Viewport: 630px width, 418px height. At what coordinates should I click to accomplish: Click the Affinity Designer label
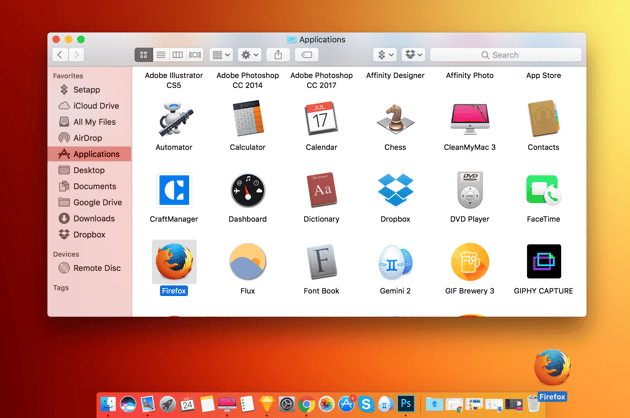[x=395, y=75]
